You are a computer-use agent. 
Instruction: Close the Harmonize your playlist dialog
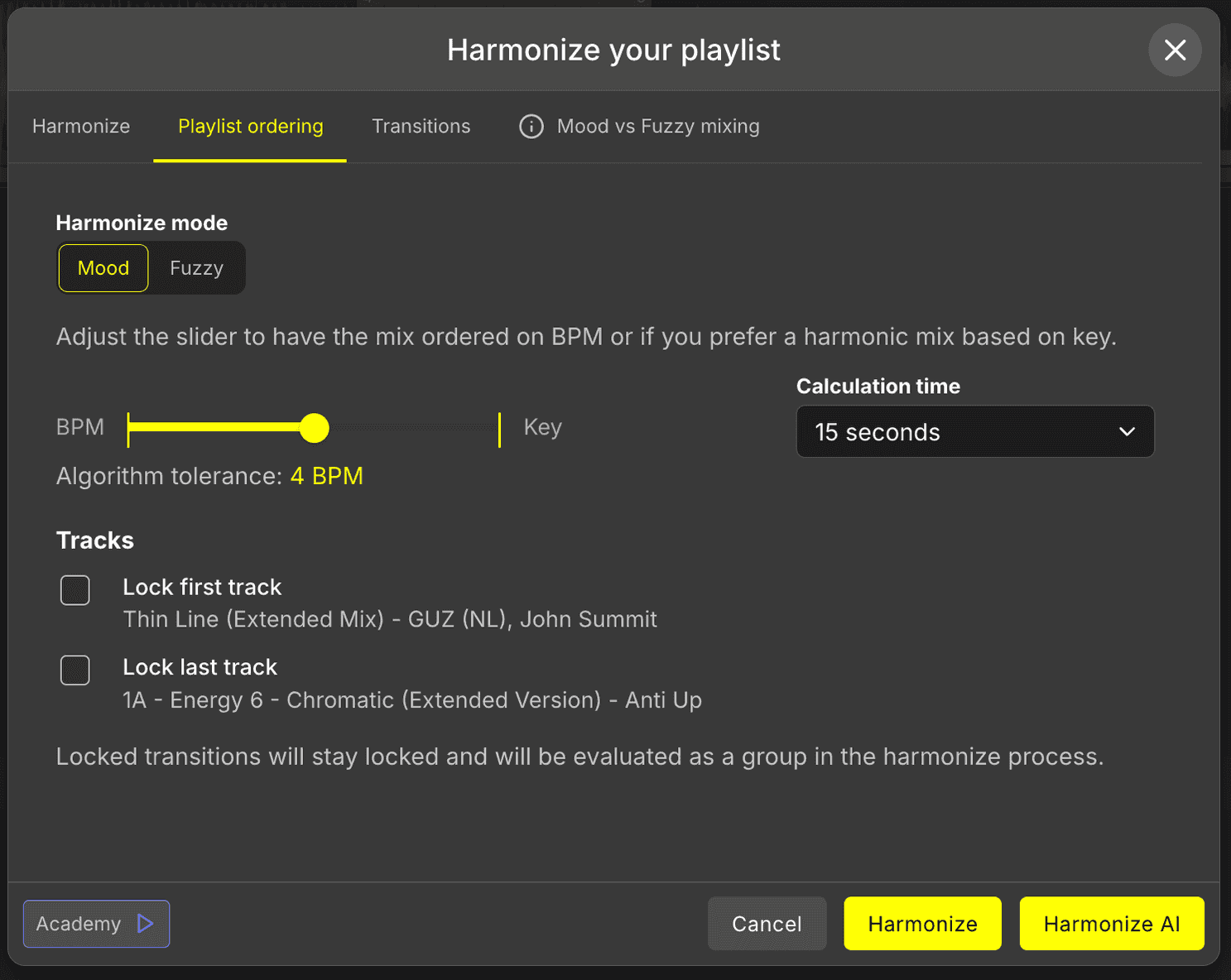[x=1175, y=50]
